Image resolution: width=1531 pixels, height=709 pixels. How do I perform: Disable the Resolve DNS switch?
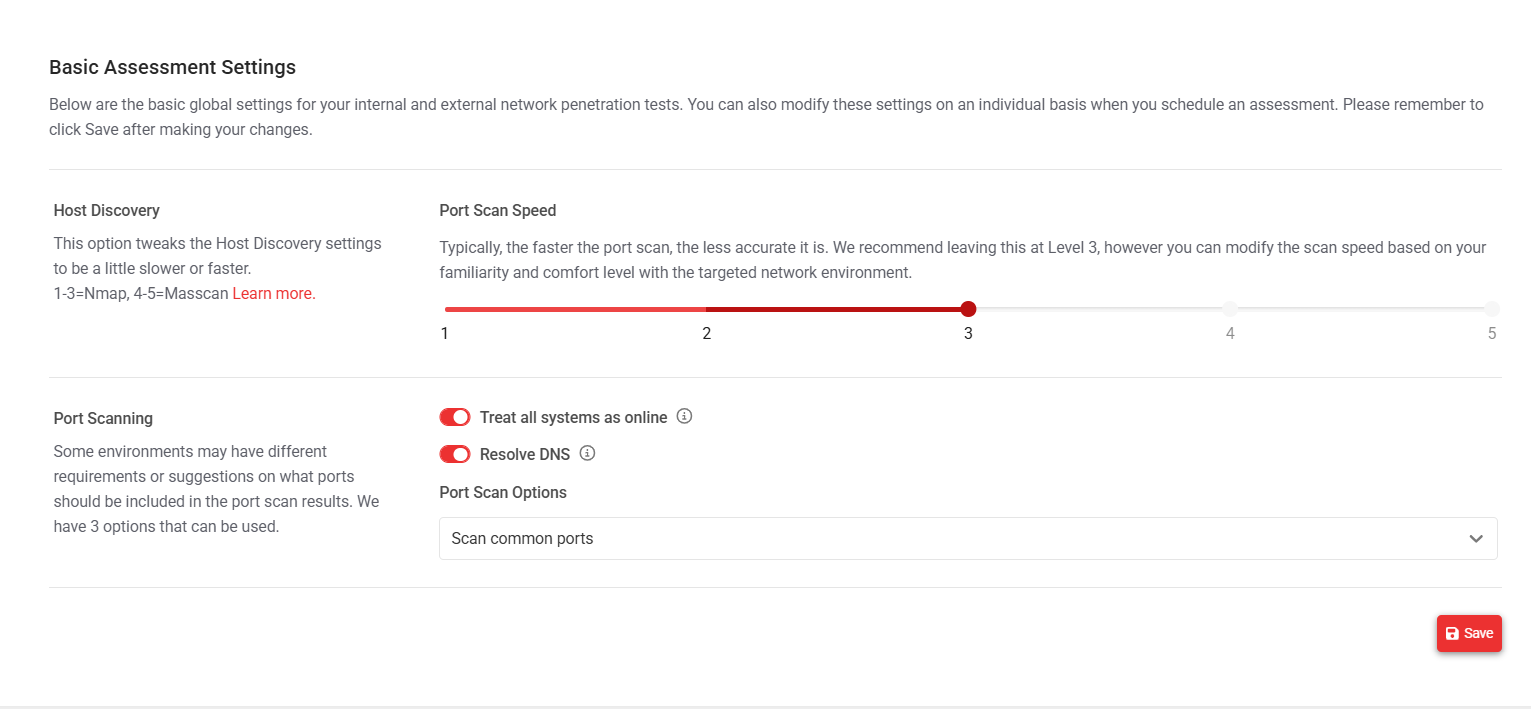[455, 454]
